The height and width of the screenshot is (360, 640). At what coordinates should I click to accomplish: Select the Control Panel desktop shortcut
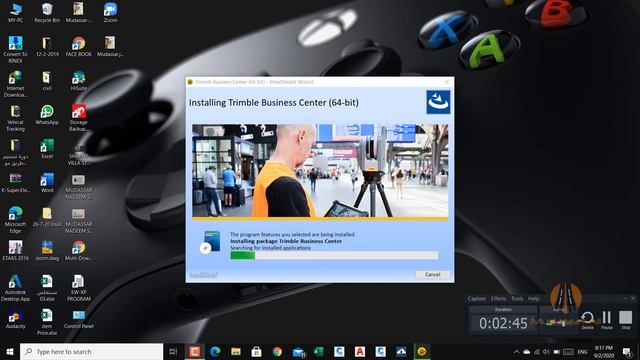click(78, 319)
